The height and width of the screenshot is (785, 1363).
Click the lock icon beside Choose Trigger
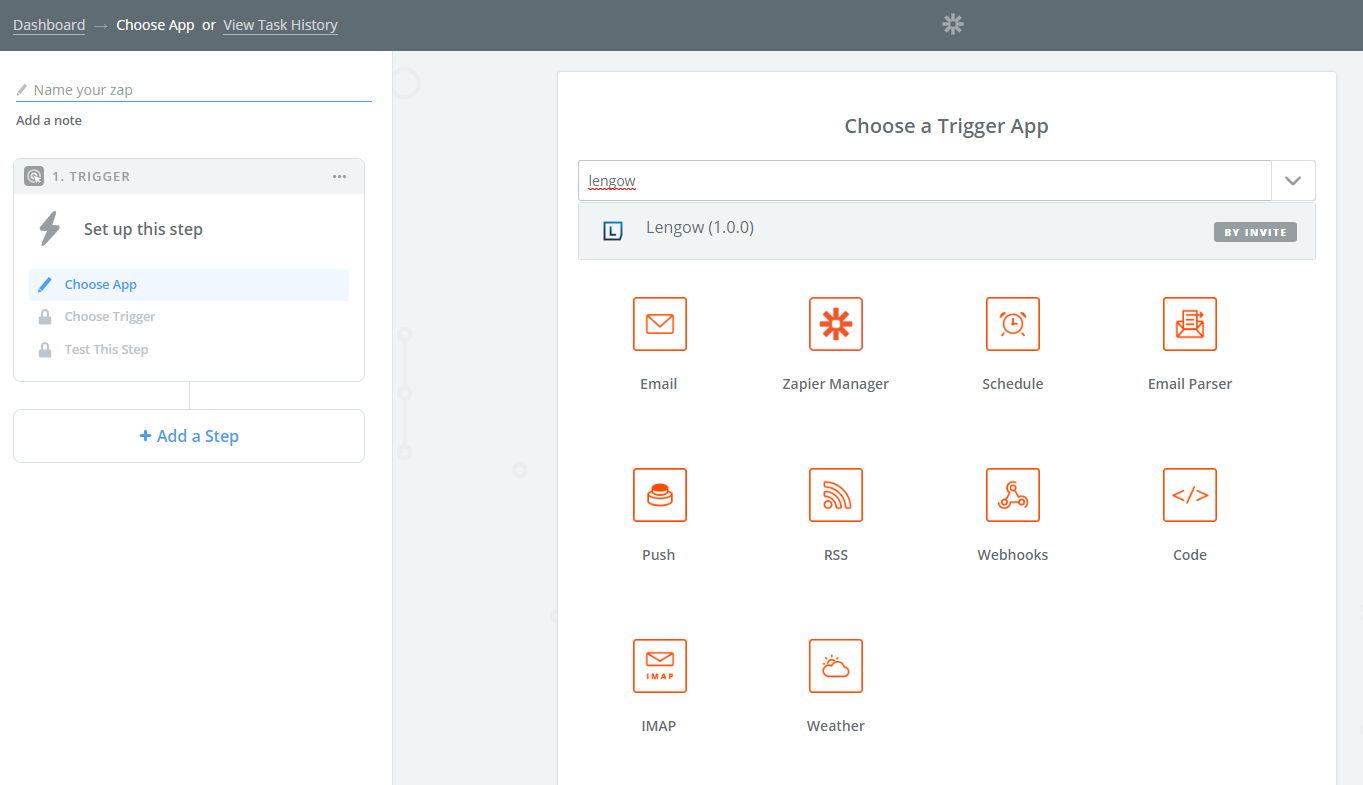point(44,317)
